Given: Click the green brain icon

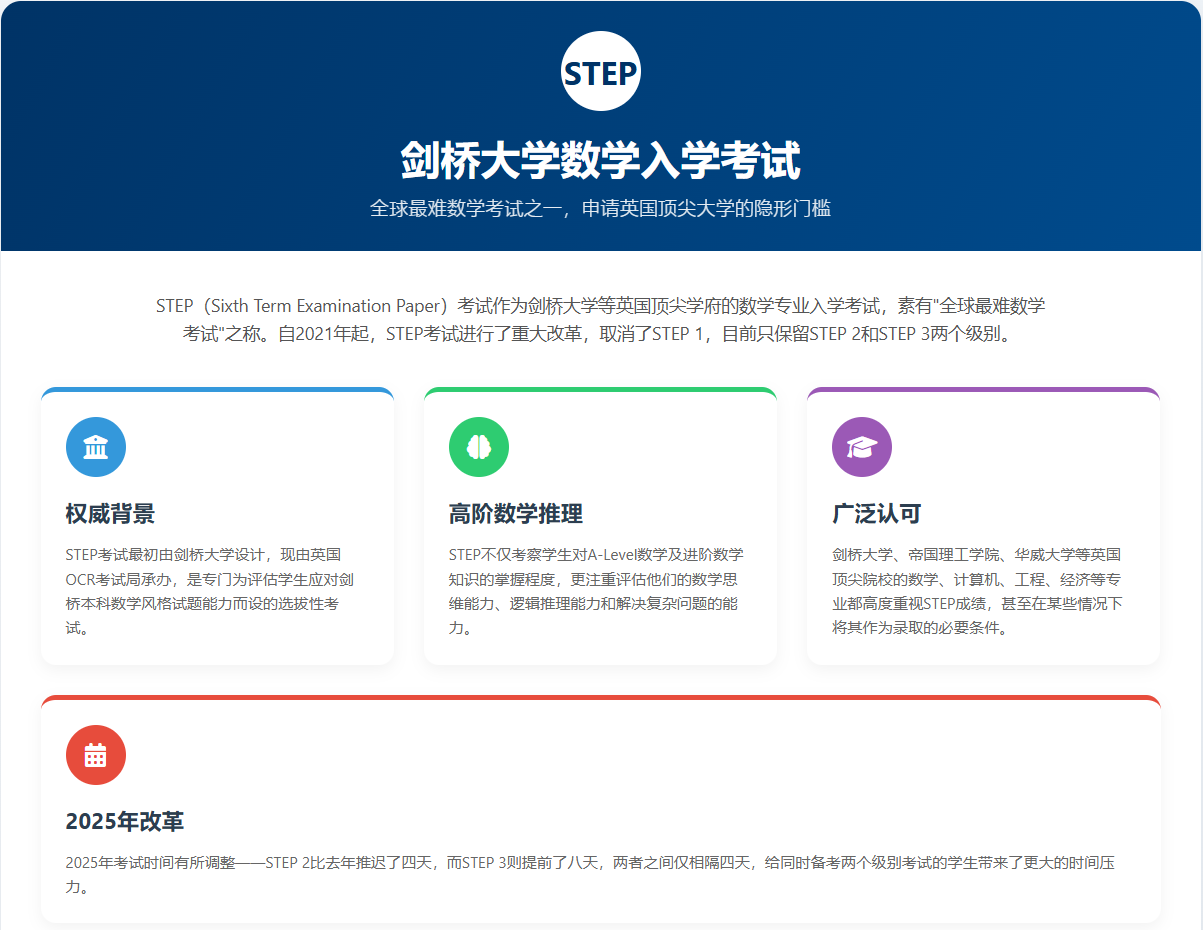Looking at the screenshot, I should [x=479, y=447].
